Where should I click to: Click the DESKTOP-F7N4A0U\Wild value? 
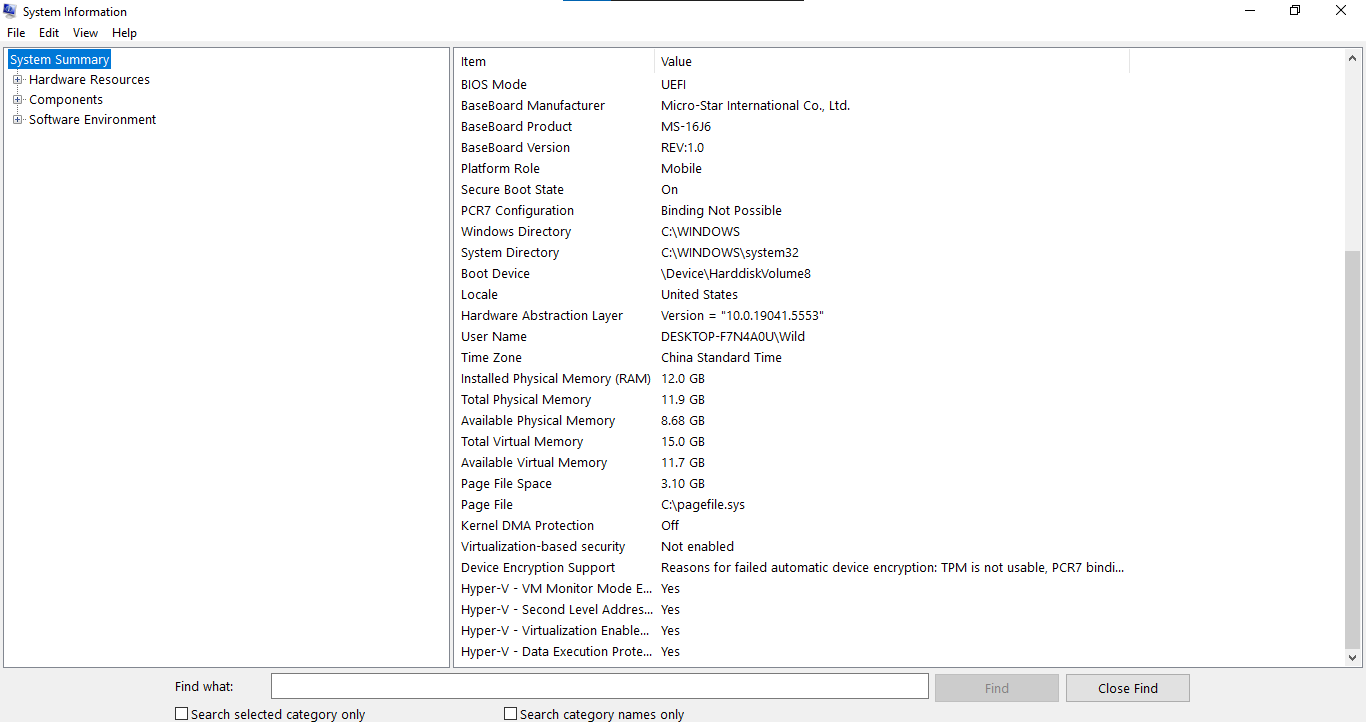(733, 337)
